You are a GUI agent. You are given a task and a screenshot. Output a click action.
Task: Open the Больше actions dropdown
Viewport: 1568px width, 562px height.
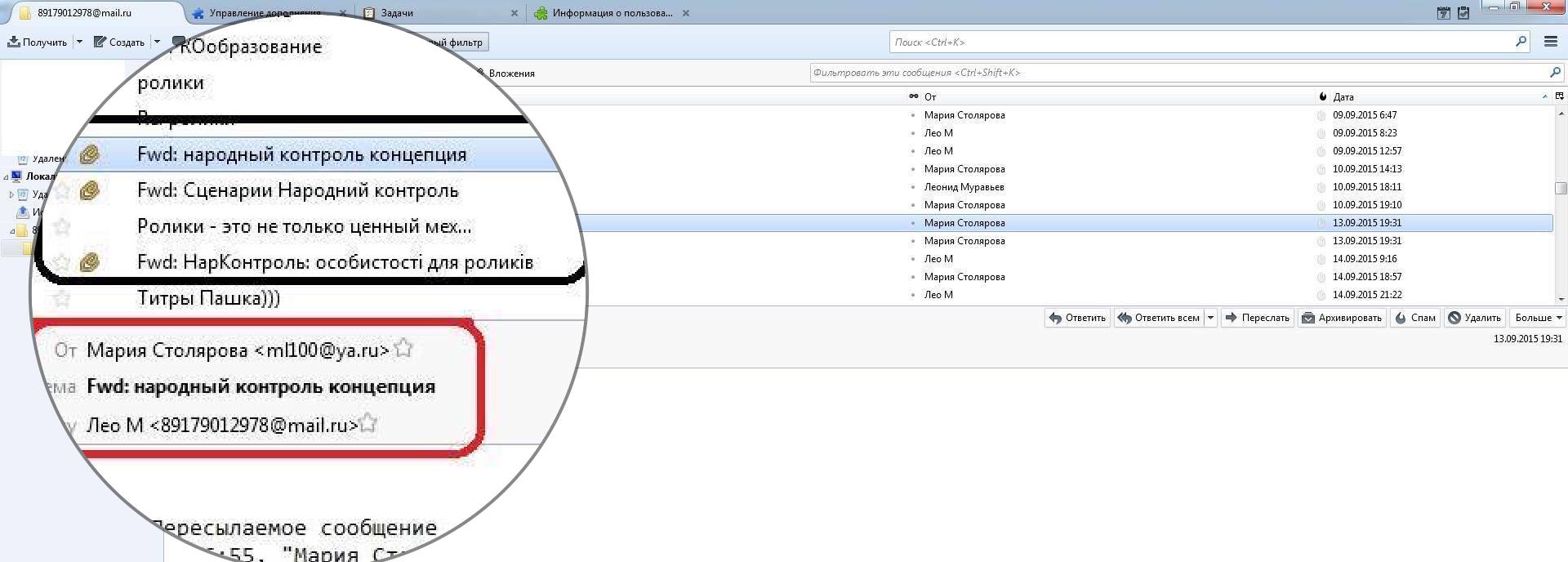click(1539, 318)
